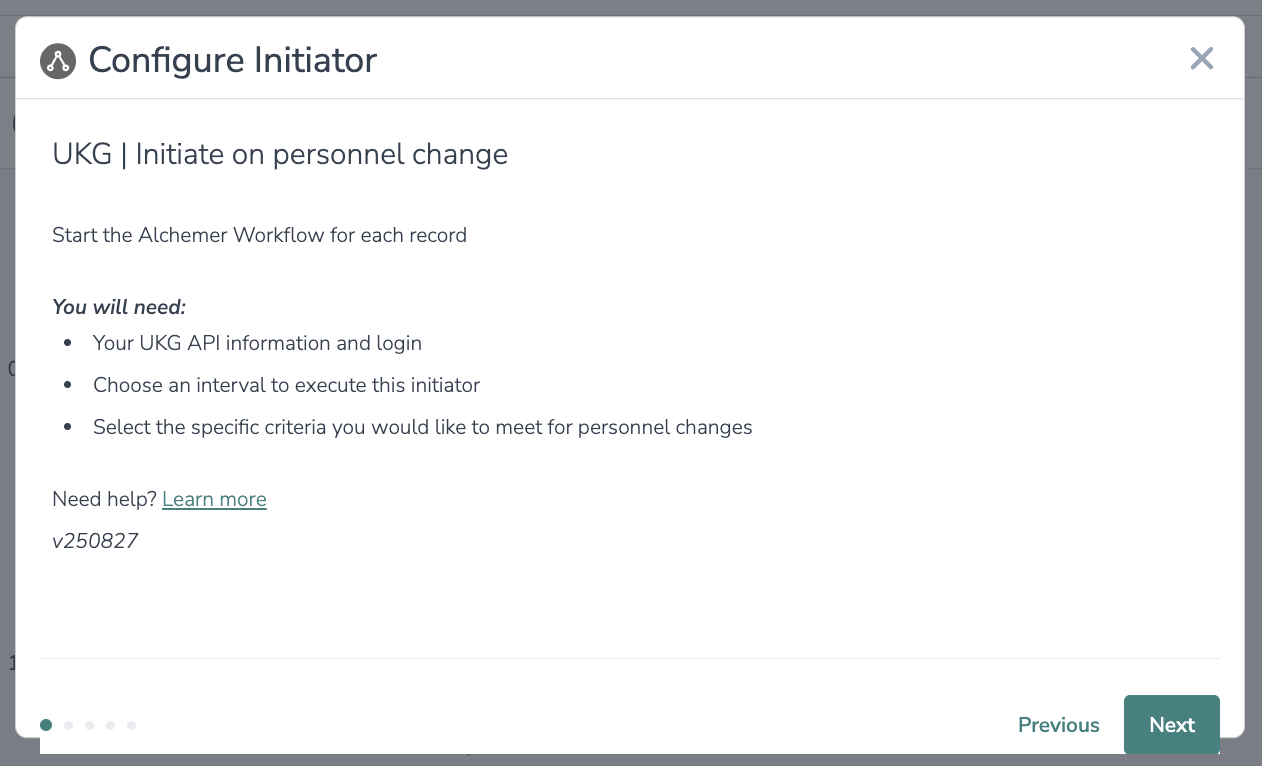1262x766 pixels.
Task: Click the Start the Alchemer Workflow description
Action: pyautogui.click(x=259, y=236)
